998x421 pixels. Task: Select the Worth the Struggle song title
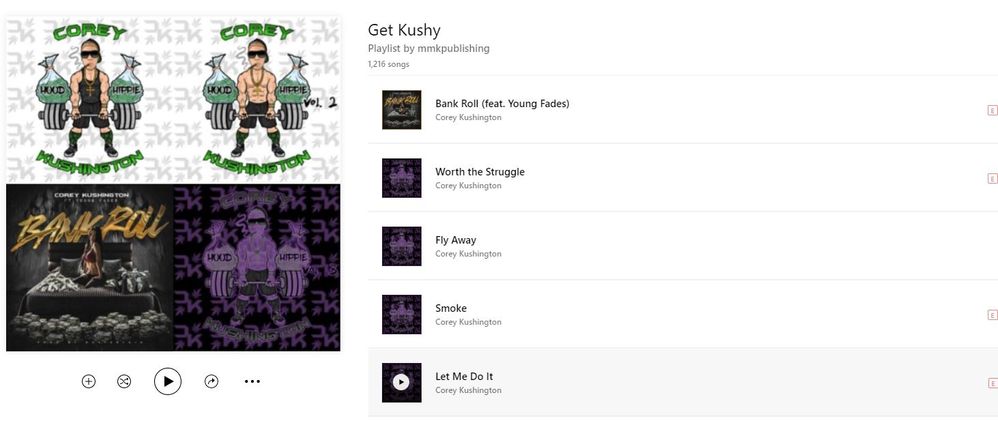[480, 172]
